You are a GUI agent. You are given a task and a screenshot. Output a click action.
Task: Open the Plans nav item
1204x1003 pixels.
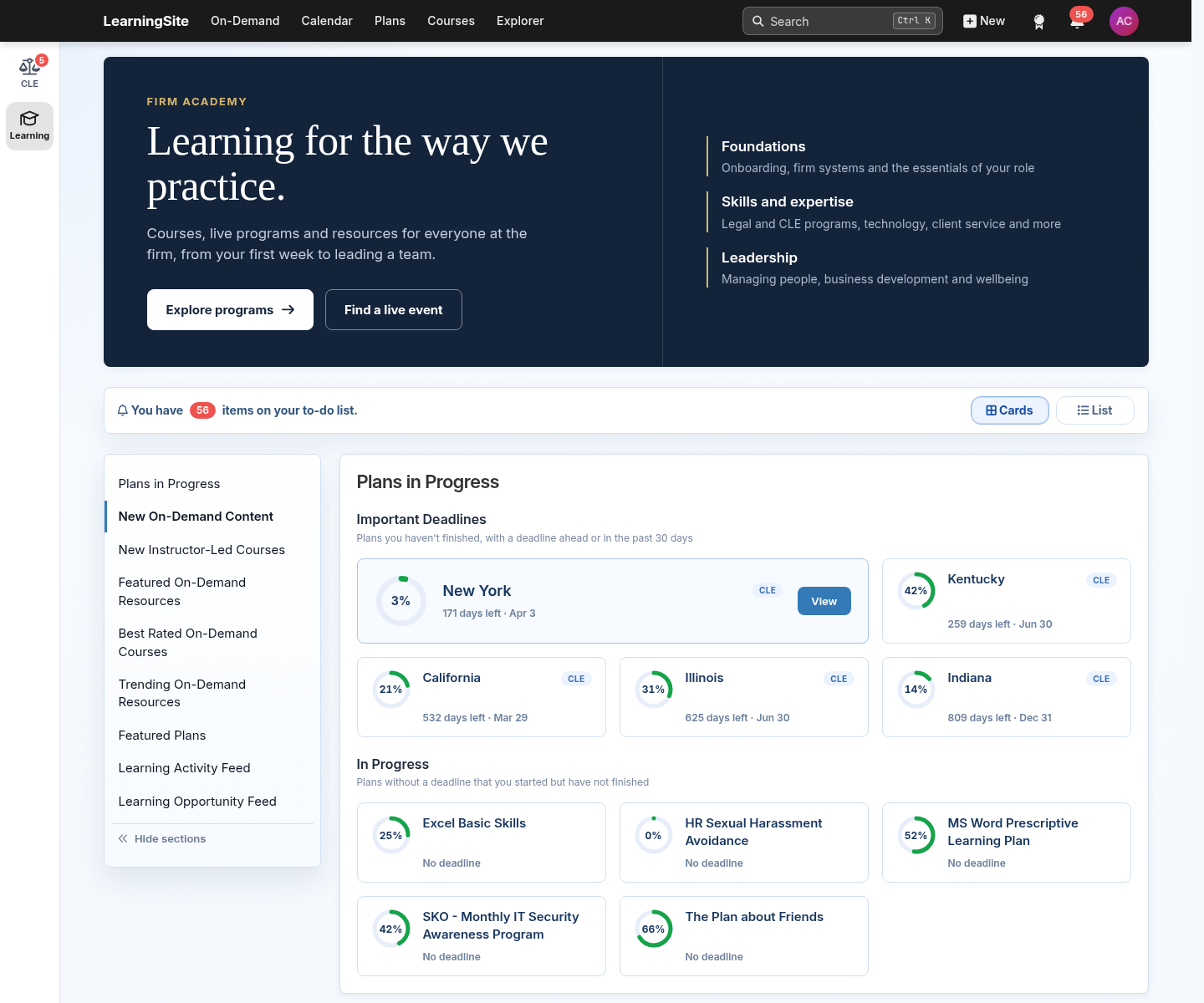[390, 21]
